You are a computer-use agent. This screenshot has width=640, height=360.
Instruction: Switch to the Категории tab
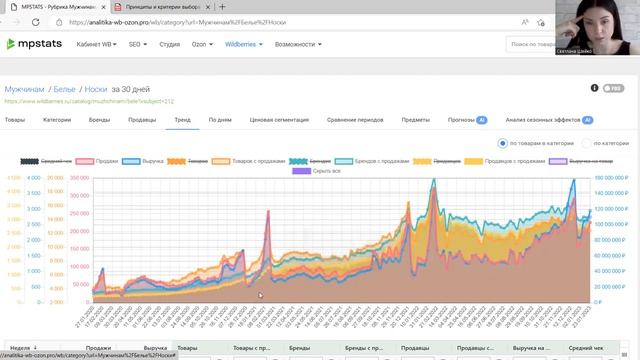[57, 120]
